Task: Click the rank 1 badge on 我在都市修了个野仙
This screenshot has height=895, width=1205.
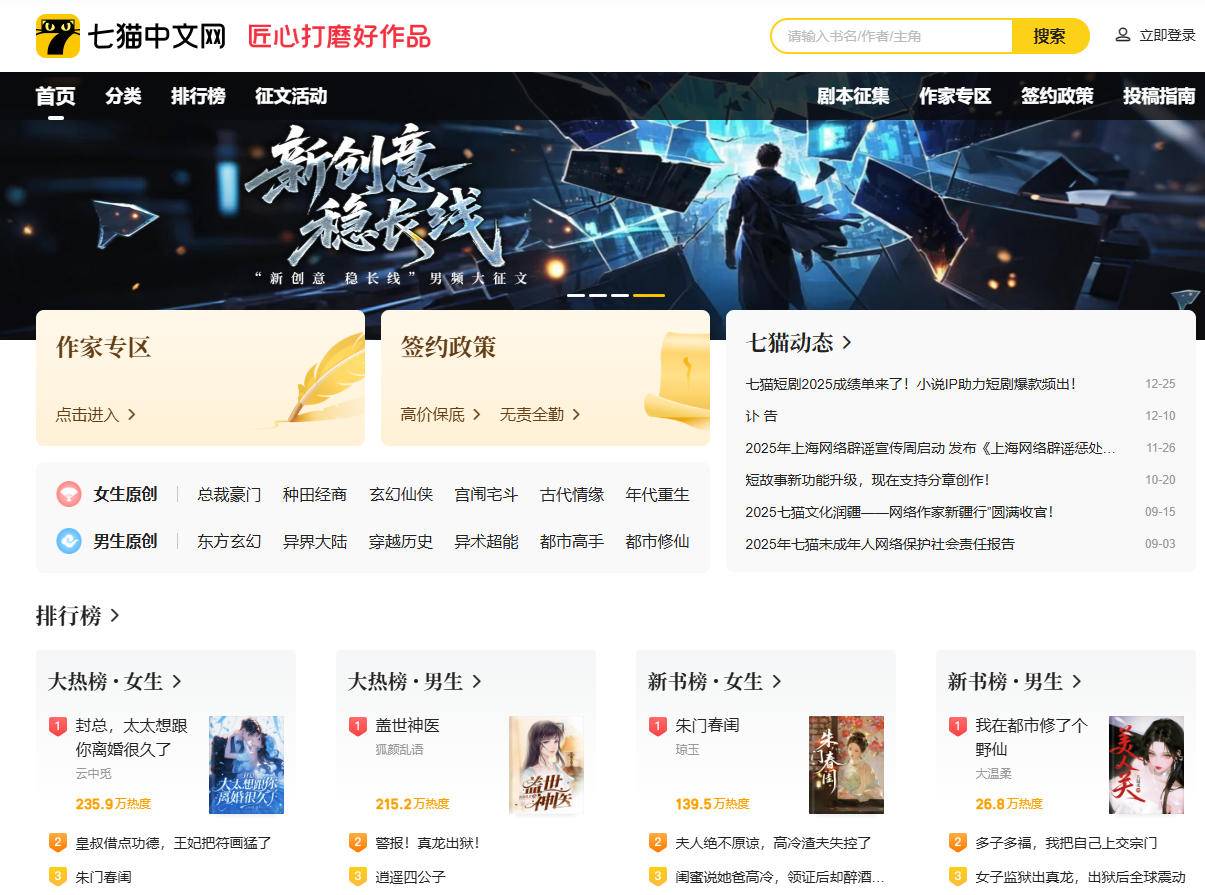Action: (x=958, y=725)
